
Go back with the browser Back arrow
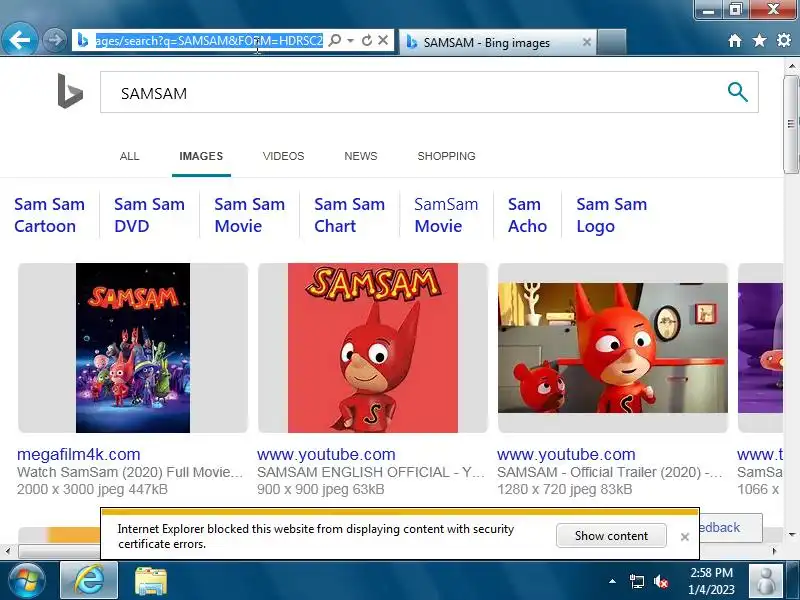click(x=20, y=40)
